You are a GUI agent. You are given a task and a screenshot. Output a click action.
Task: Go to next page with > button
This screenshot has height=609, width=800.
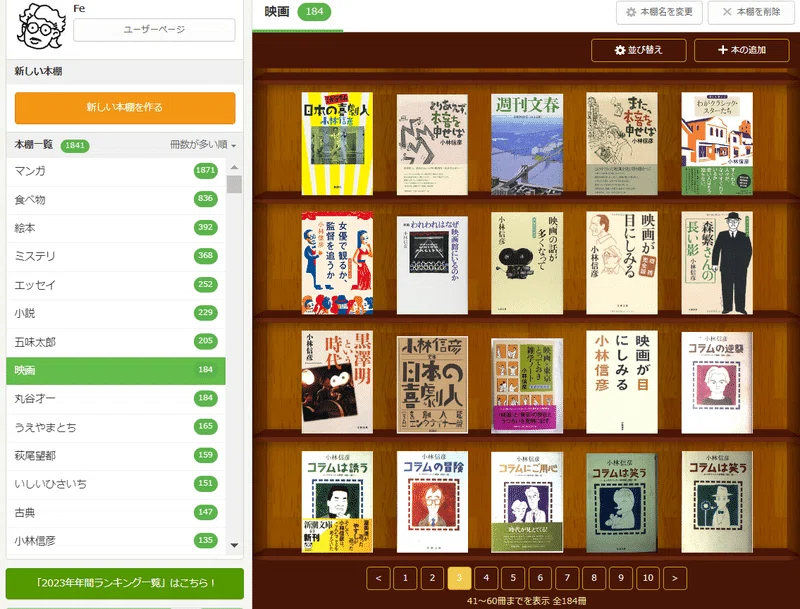pos(675,578)
